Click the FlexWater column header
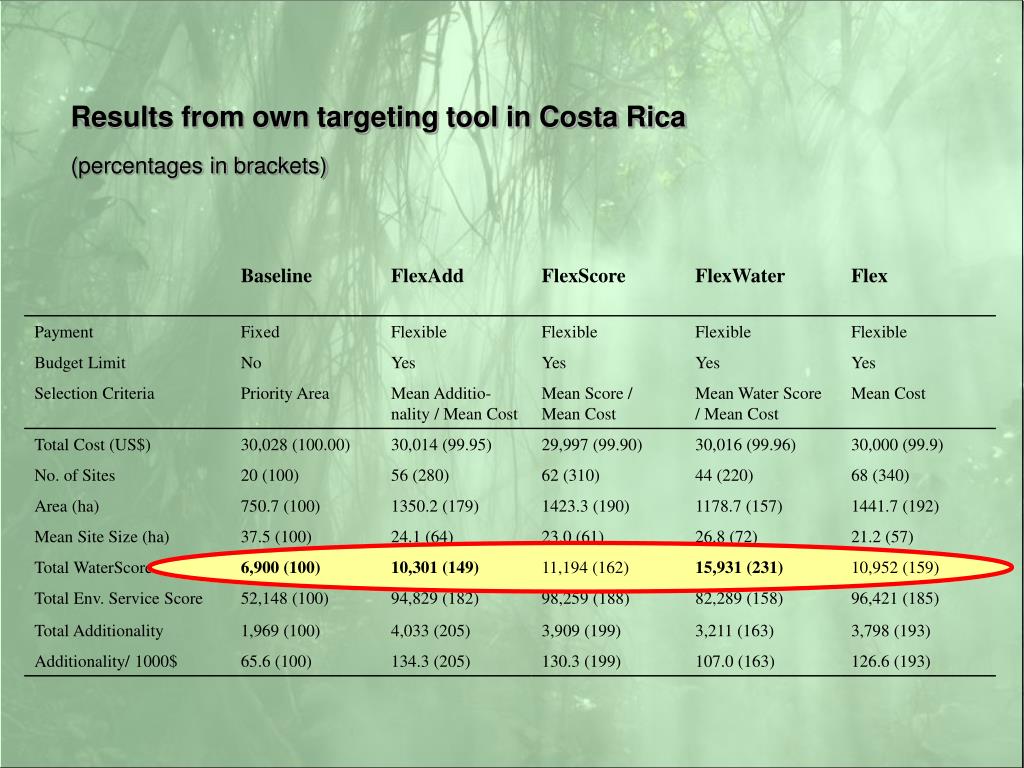 [x=740, y=276]
